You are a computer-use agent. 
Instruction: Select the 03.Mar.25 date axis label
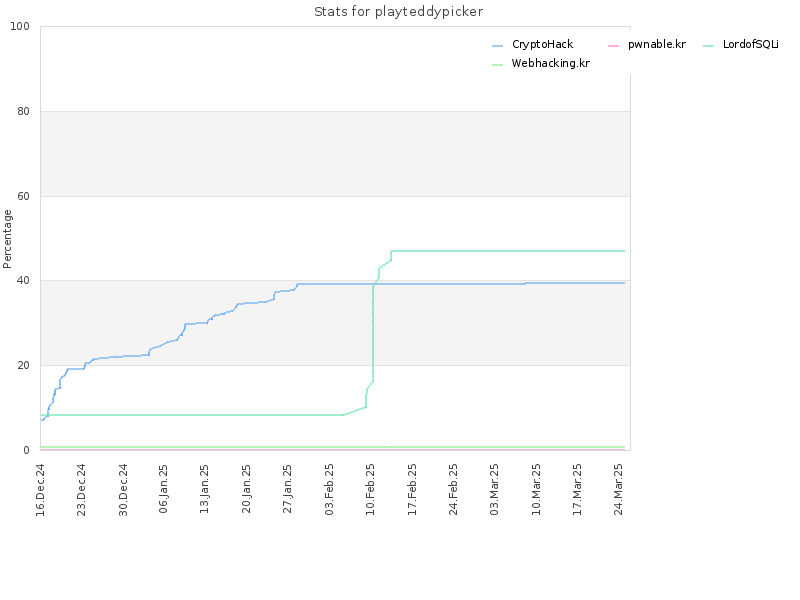coord(494,490)
